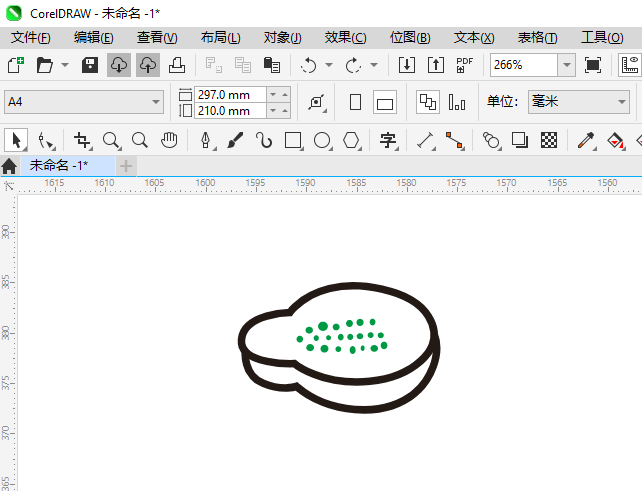Select the Pick arrow tool

[16, 140]
